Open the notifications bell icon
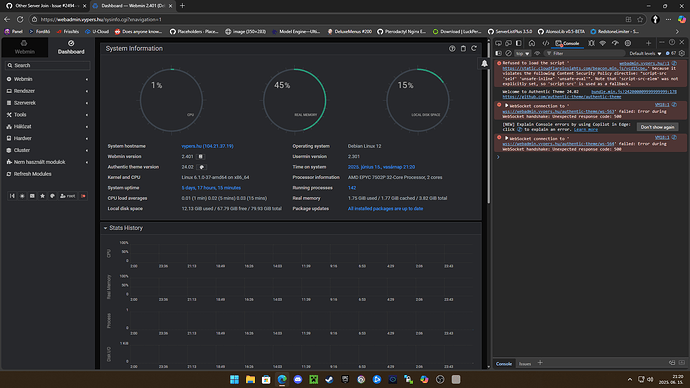The width and height of the screenshot is (690, 388). click(x=484, y=63)
